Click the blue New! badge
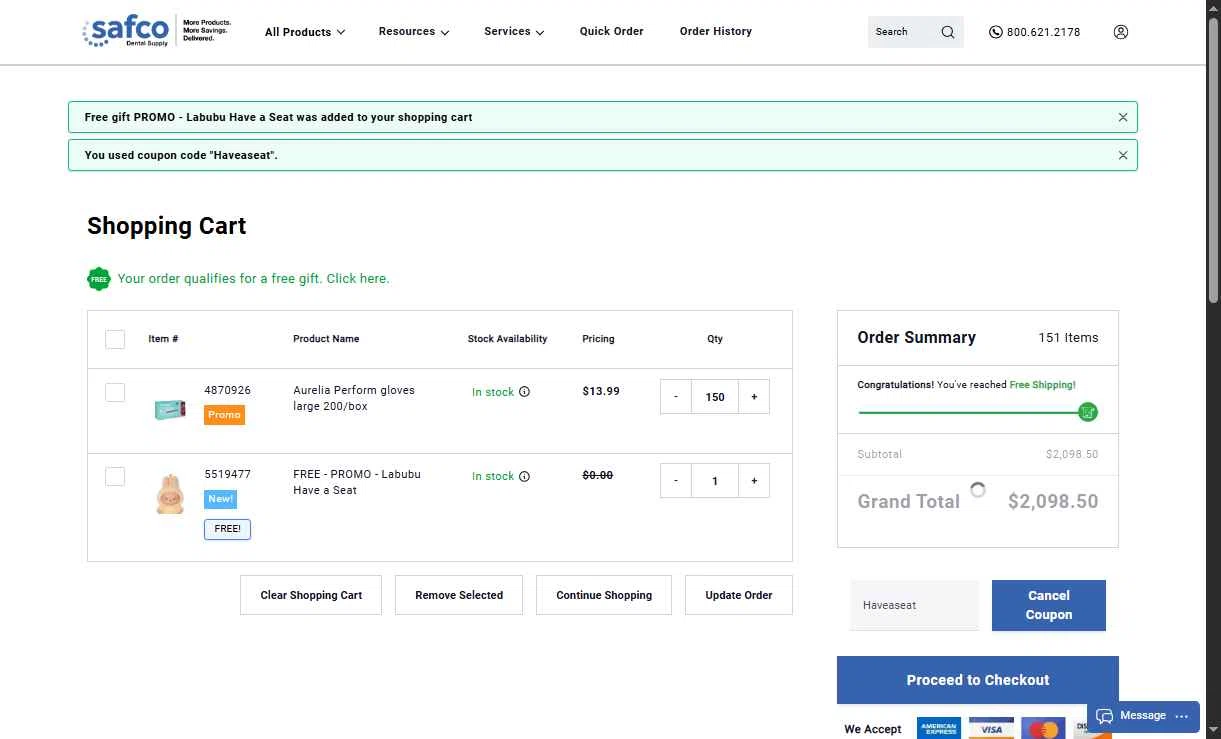The image size is (1221, 739). coord(220,499)
